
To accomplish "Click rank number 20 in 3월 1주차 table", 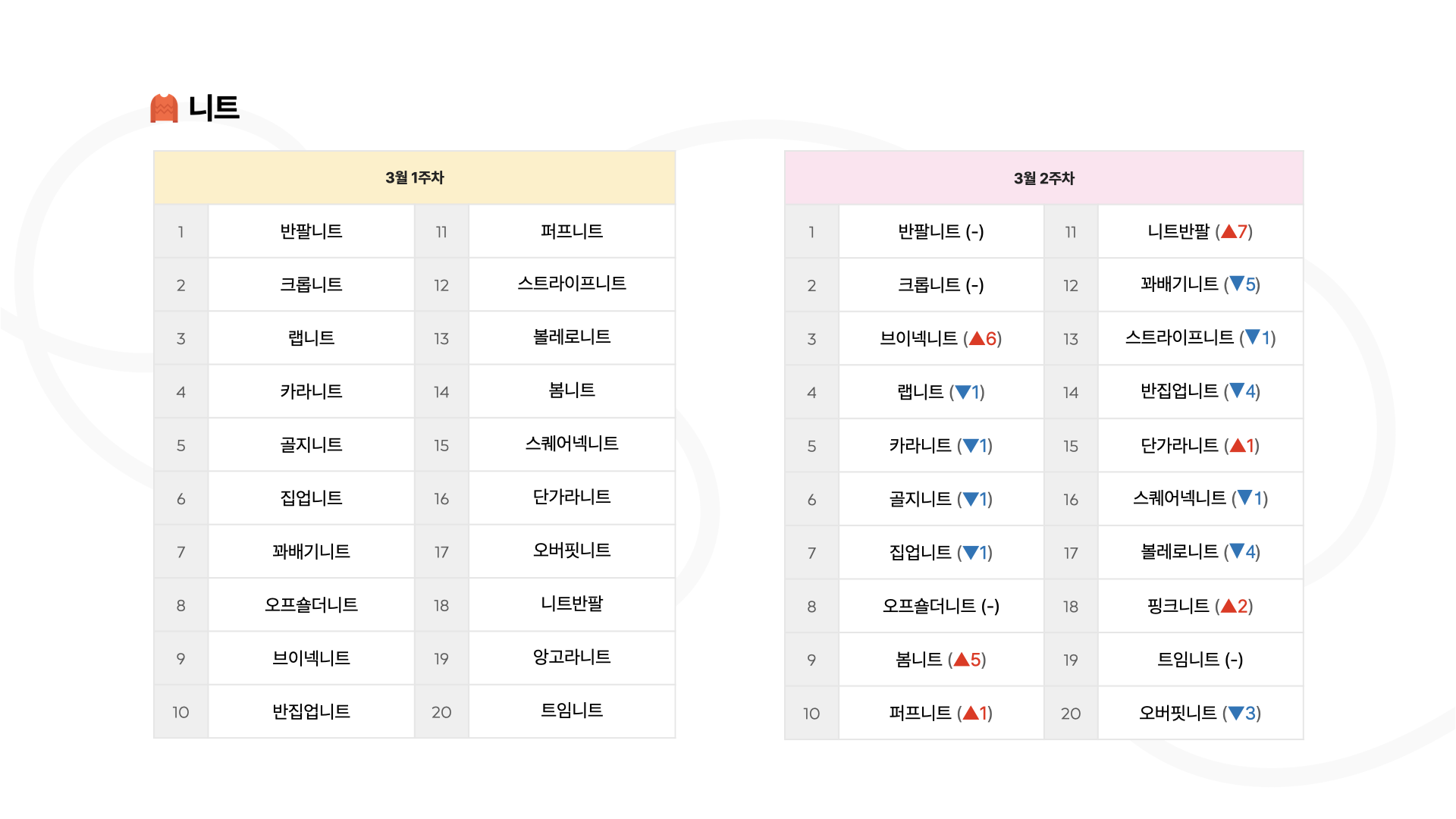I will (441, 712).
